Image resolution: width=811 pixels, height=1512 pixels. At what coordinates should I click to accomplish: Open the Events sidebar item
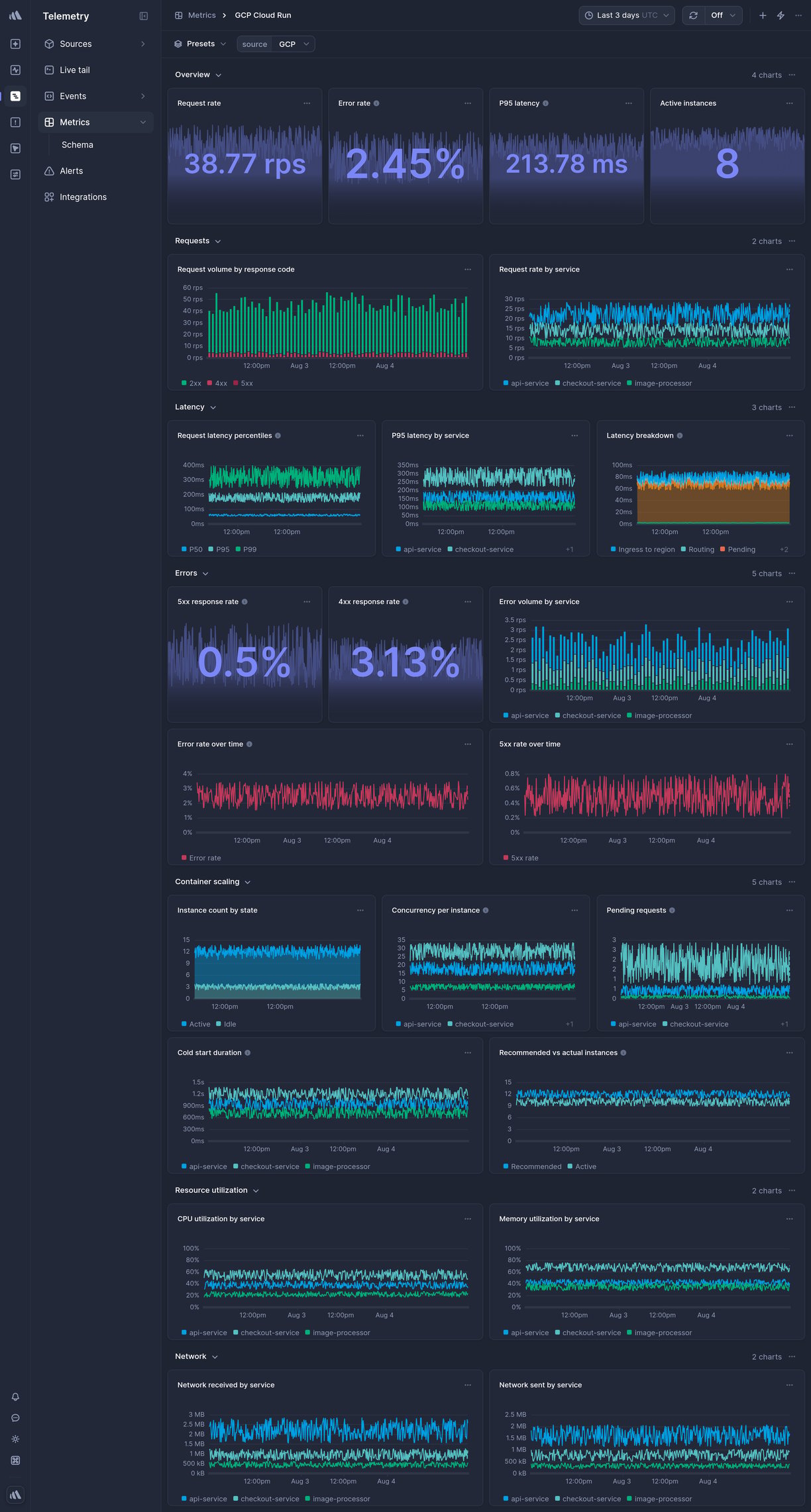[x=95, y=96]
